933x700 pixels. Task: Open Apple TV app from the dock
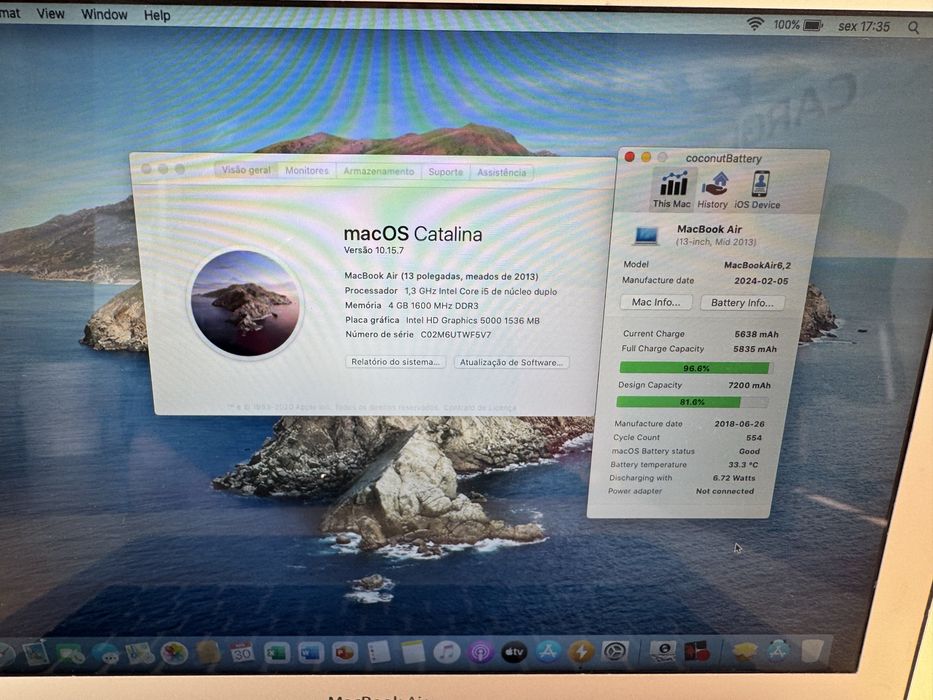514,652
